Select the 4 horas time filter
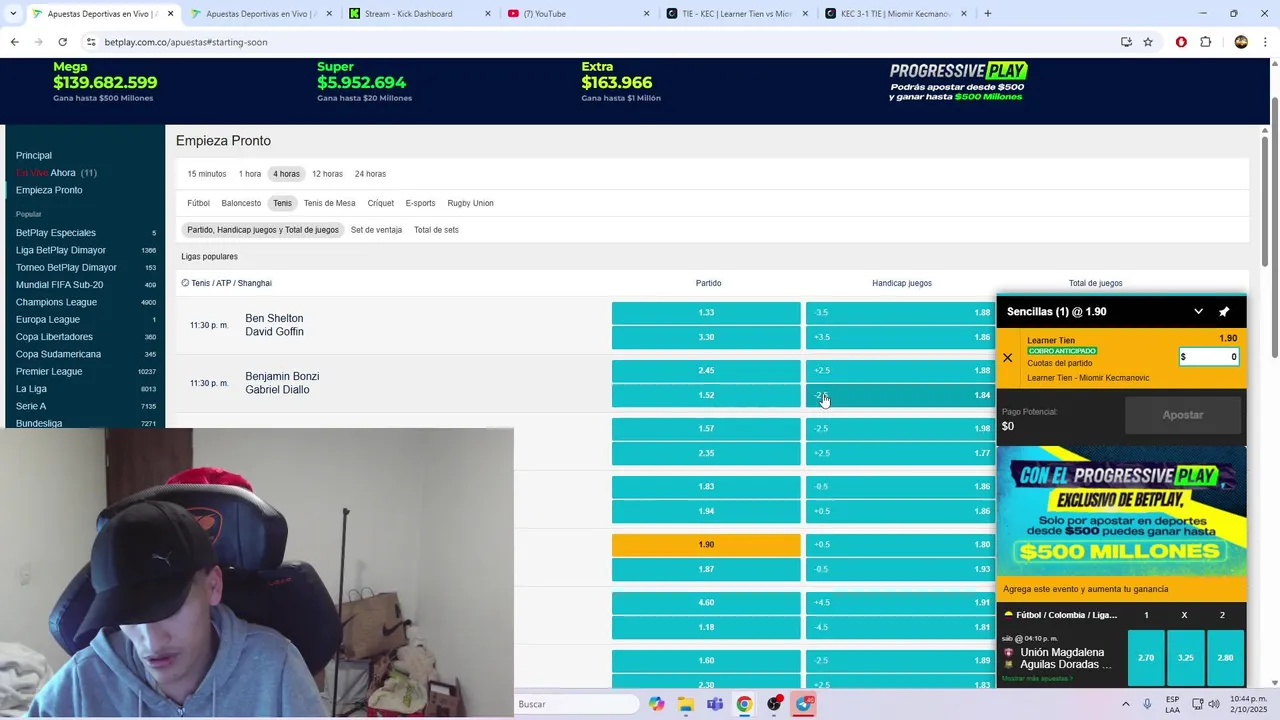The width and height of the screenshot is (1280, 720). pos(287,174)
